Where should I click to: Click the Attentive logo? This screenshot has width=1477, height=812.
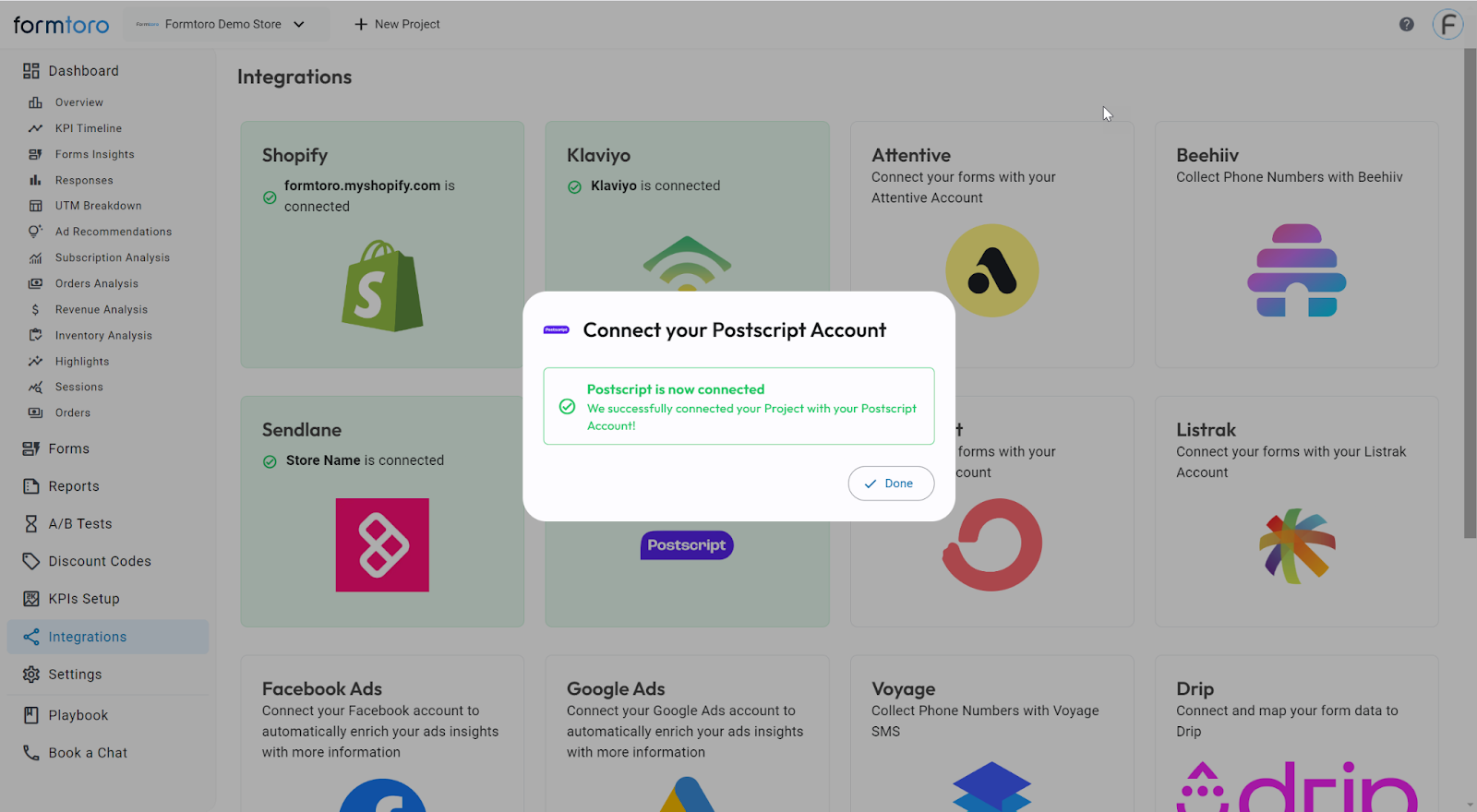coord(991,270)
